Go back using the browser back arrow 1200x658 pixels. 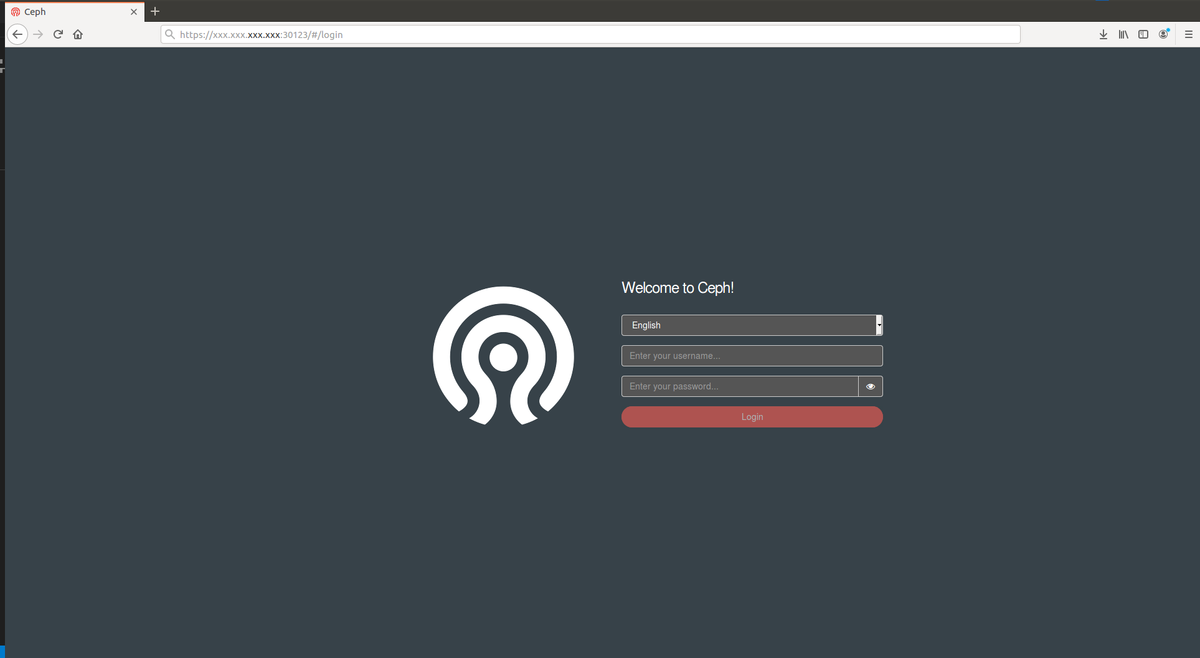click(17, 34)
